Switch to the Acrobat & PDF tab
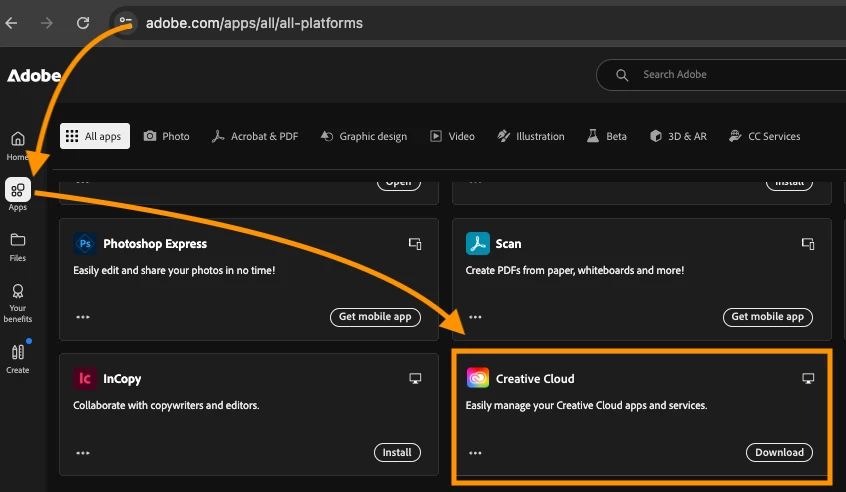This screenshot has width=846, height=492. [x=255, y=136]
